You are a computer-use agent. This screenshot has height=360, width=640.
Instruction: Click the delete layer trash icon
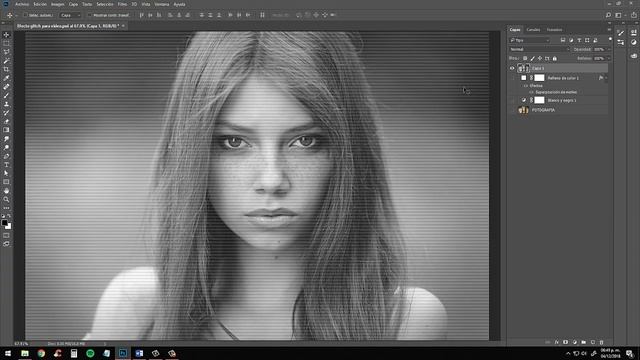[601, 342]
